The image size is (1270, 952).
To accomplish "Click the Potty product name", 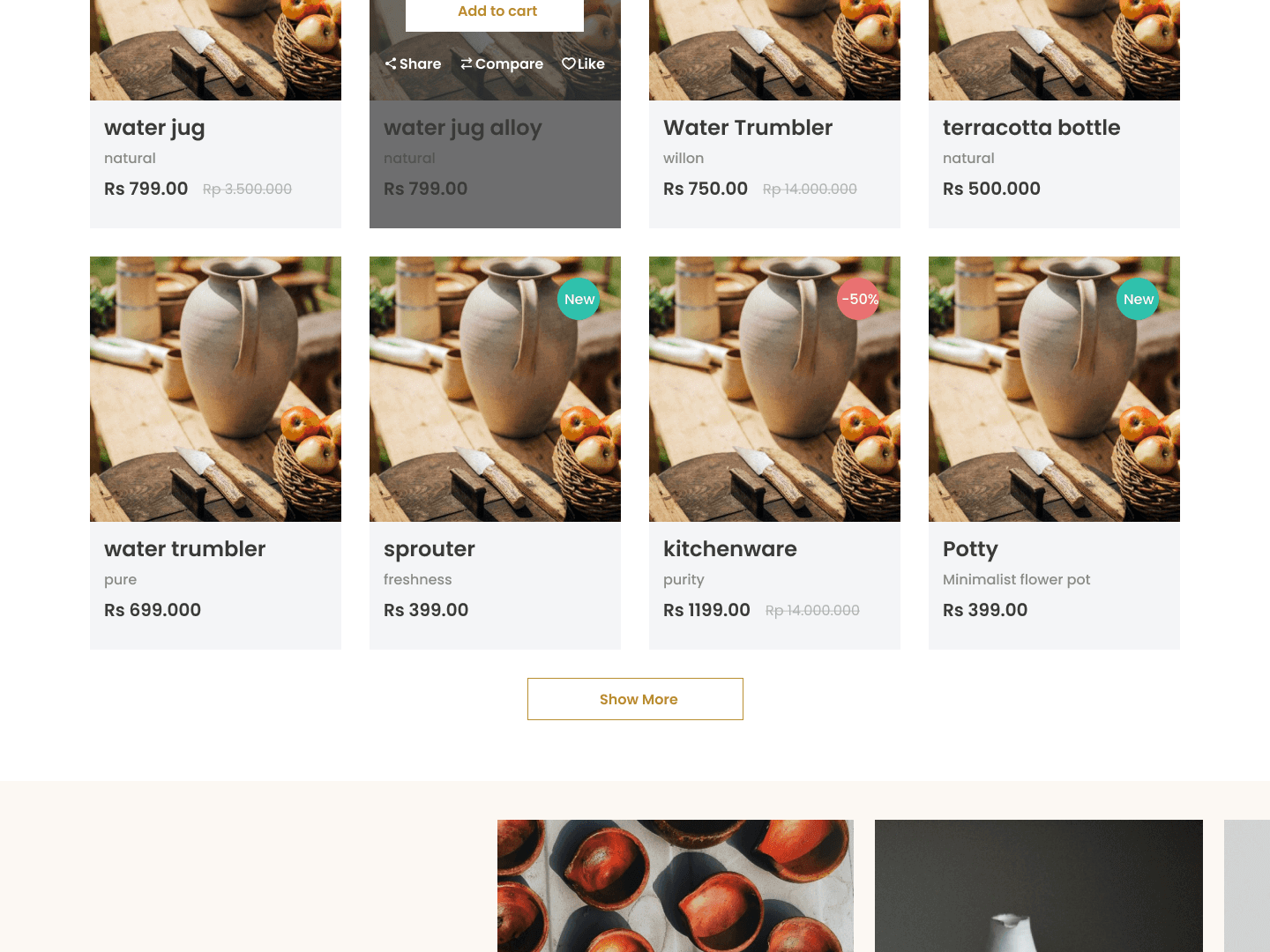I will tap(970, 549).
